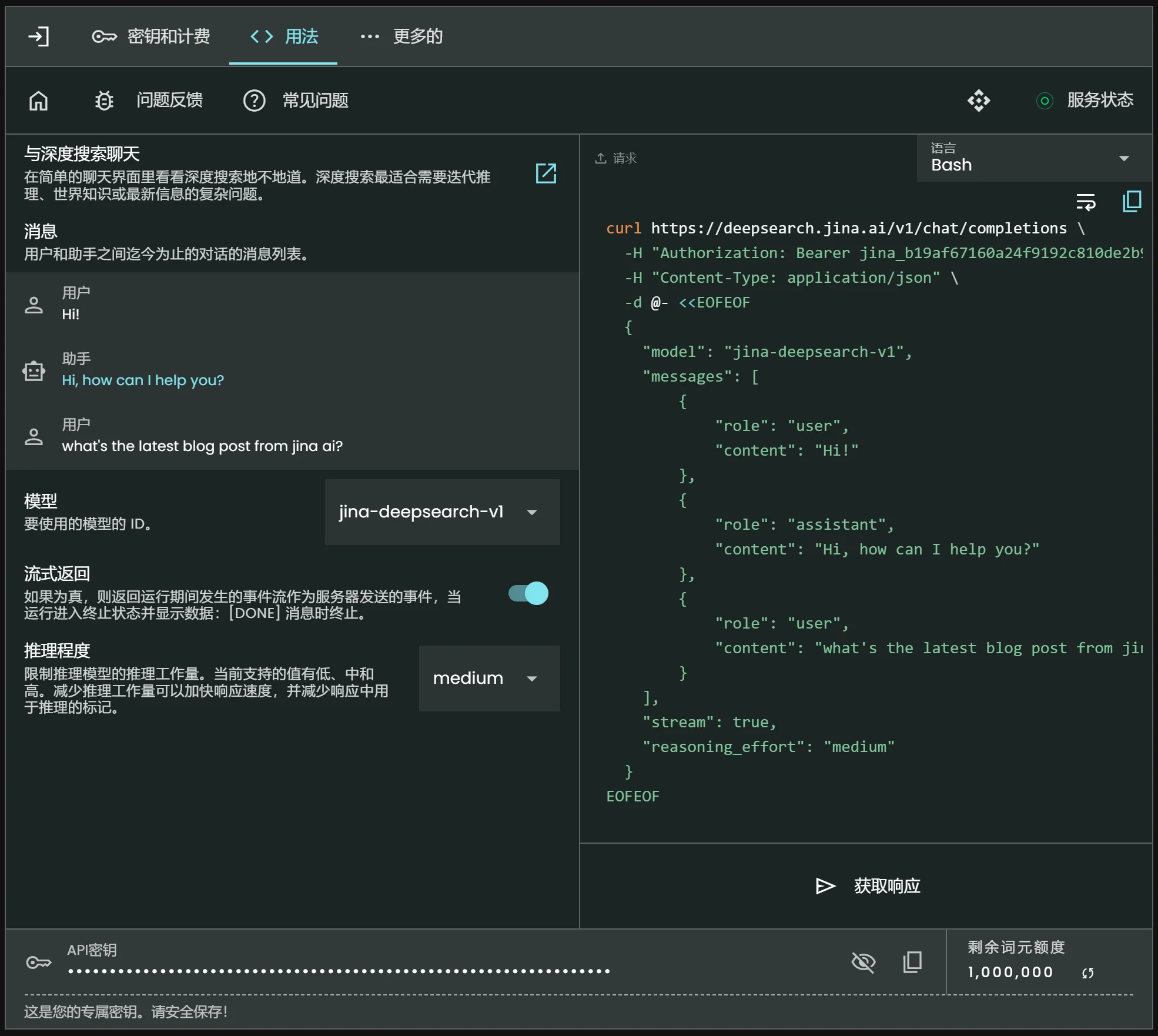Click the key icon beside API密钥
Viewport: 1158px width, 1036px height.
click(x=39, y=963)
